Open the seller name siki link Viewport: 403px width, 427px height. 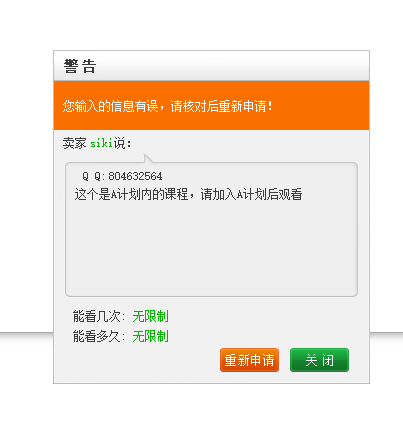click(x=101, y=143)
